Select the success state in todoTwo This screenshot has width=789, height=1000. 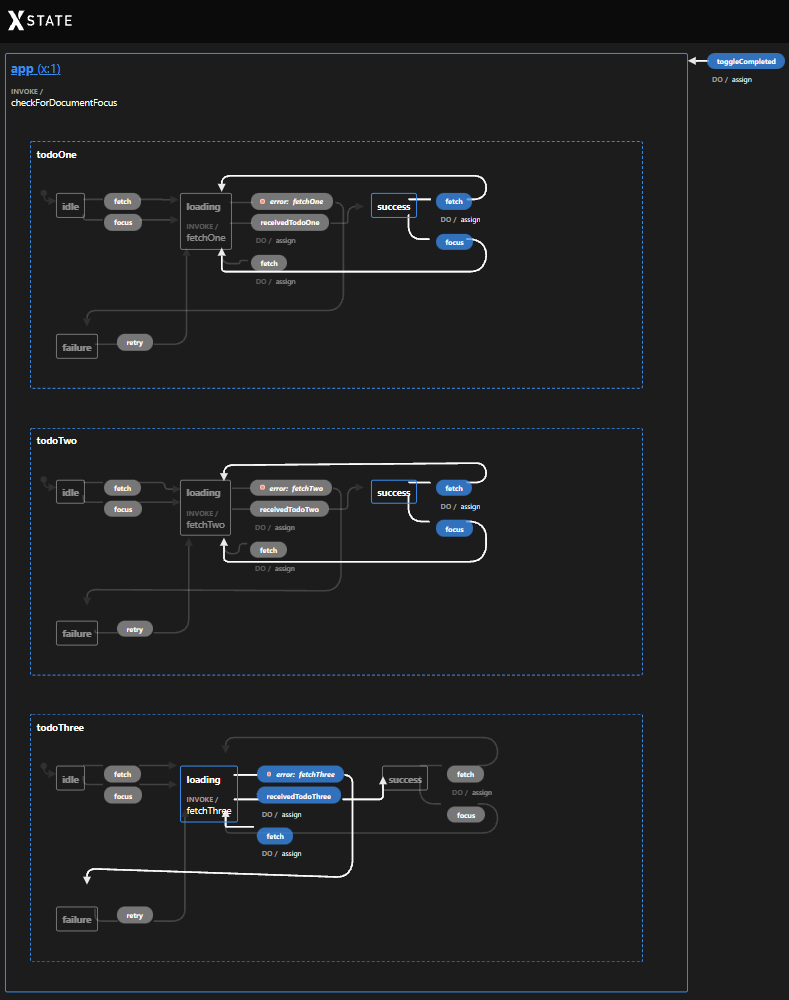click(393, 492)
